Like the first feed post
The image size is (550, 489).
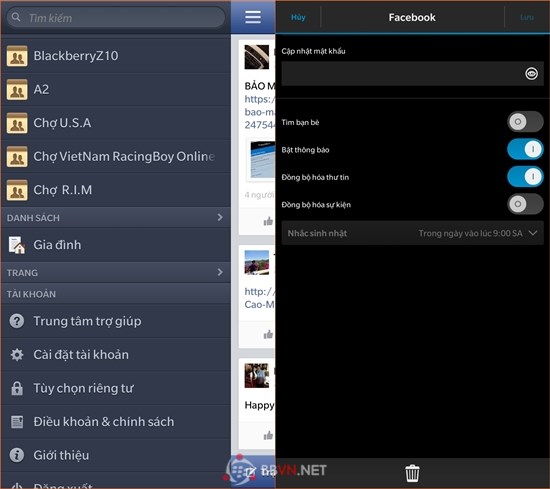pos(268,221)
